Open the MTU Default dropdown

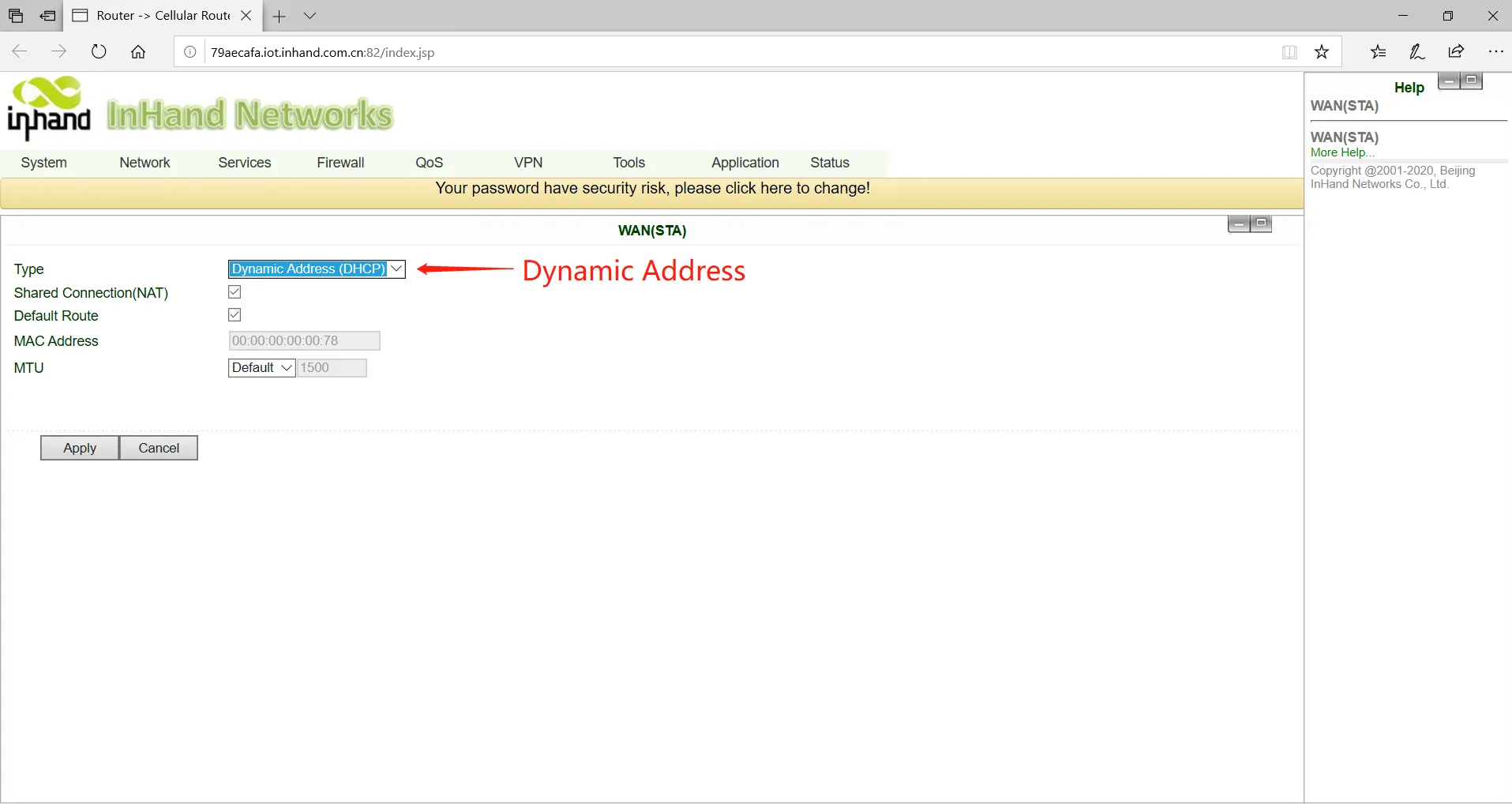click(262, 368)
